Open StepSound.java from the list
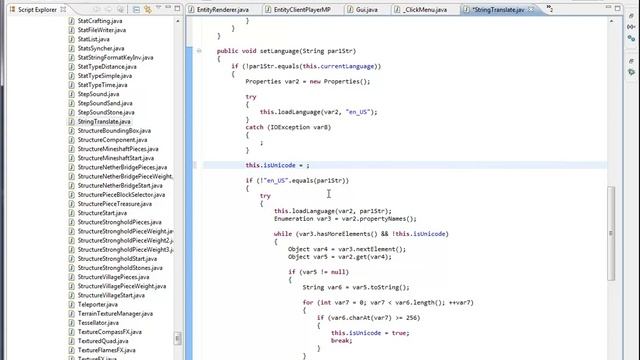Viewport: 640px width, 360px height. coord(98,94)
